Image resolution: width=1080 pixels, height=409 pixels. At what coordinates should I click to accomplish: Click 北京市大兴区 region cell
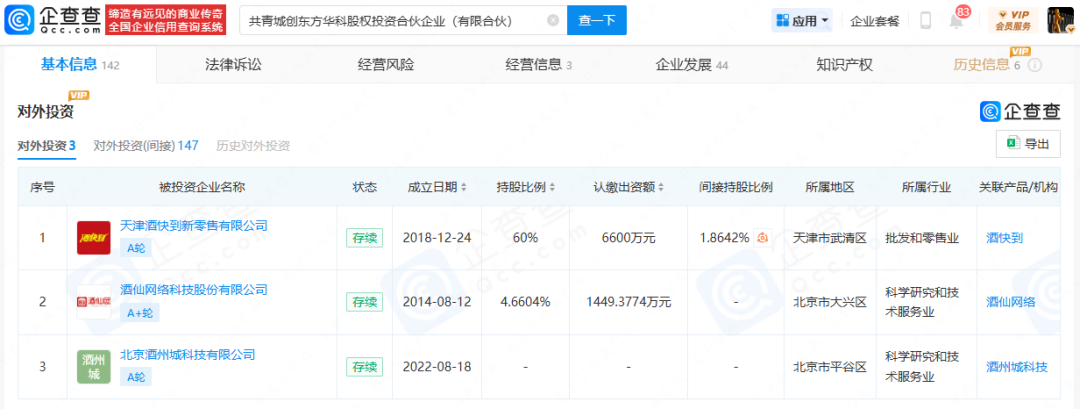coord(829,302)
